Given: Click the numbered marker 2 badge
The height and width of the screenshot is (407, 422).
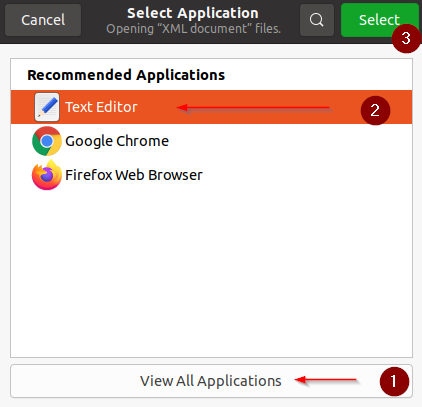Looking at the screenshot, I should (x=375, y=110).
